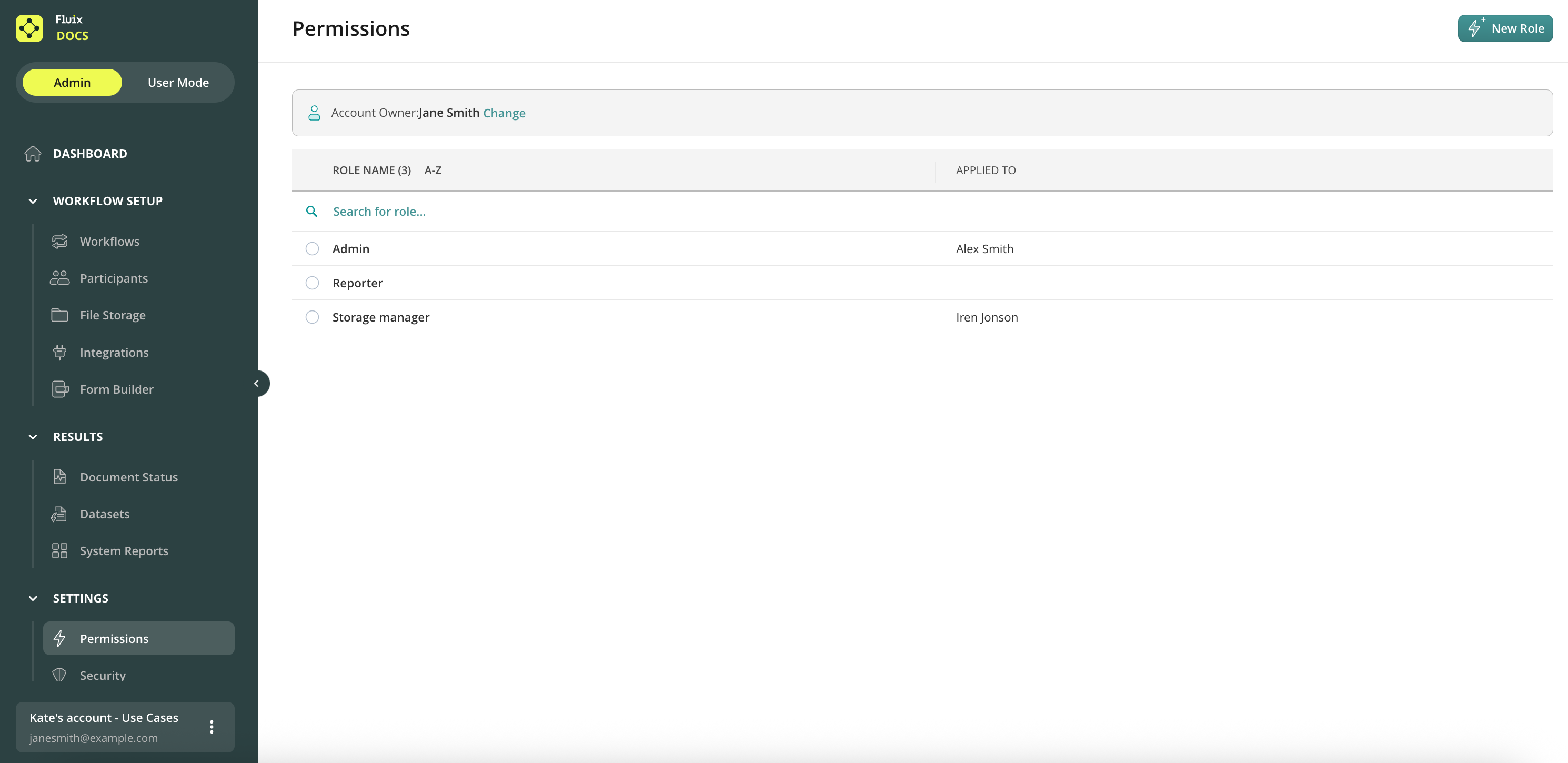Open Document Status menu item
Screen dimensions: 1568x763
128,477
